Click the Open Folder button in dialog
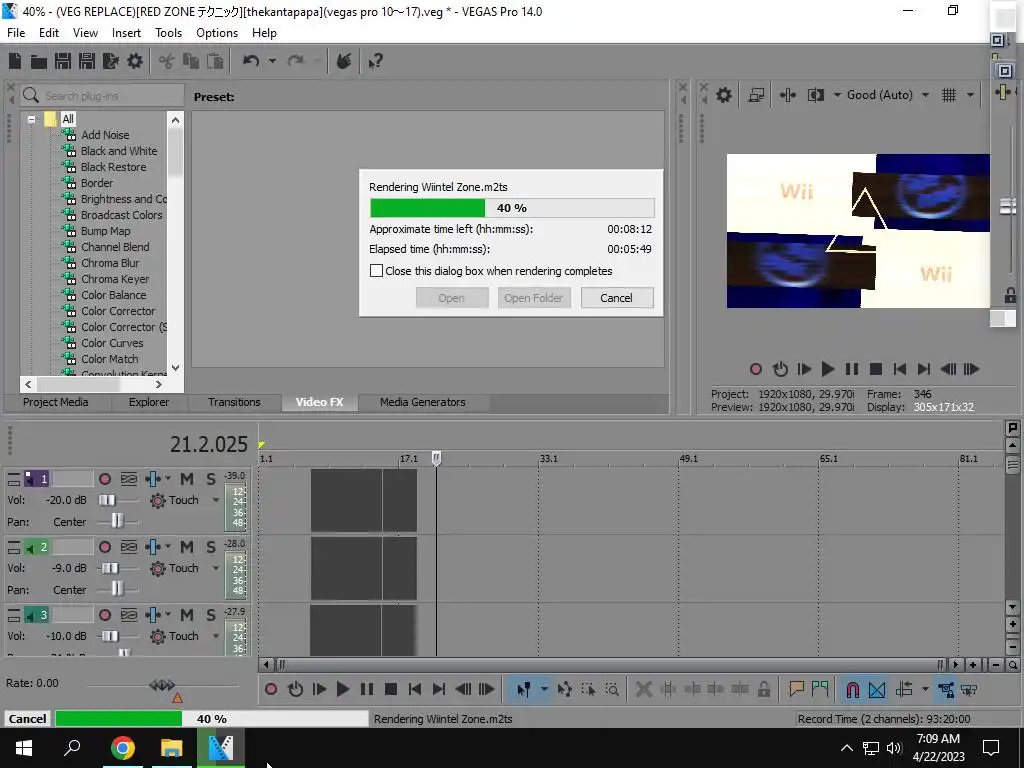Viewport: 1024px width, 768px height. 534,298
